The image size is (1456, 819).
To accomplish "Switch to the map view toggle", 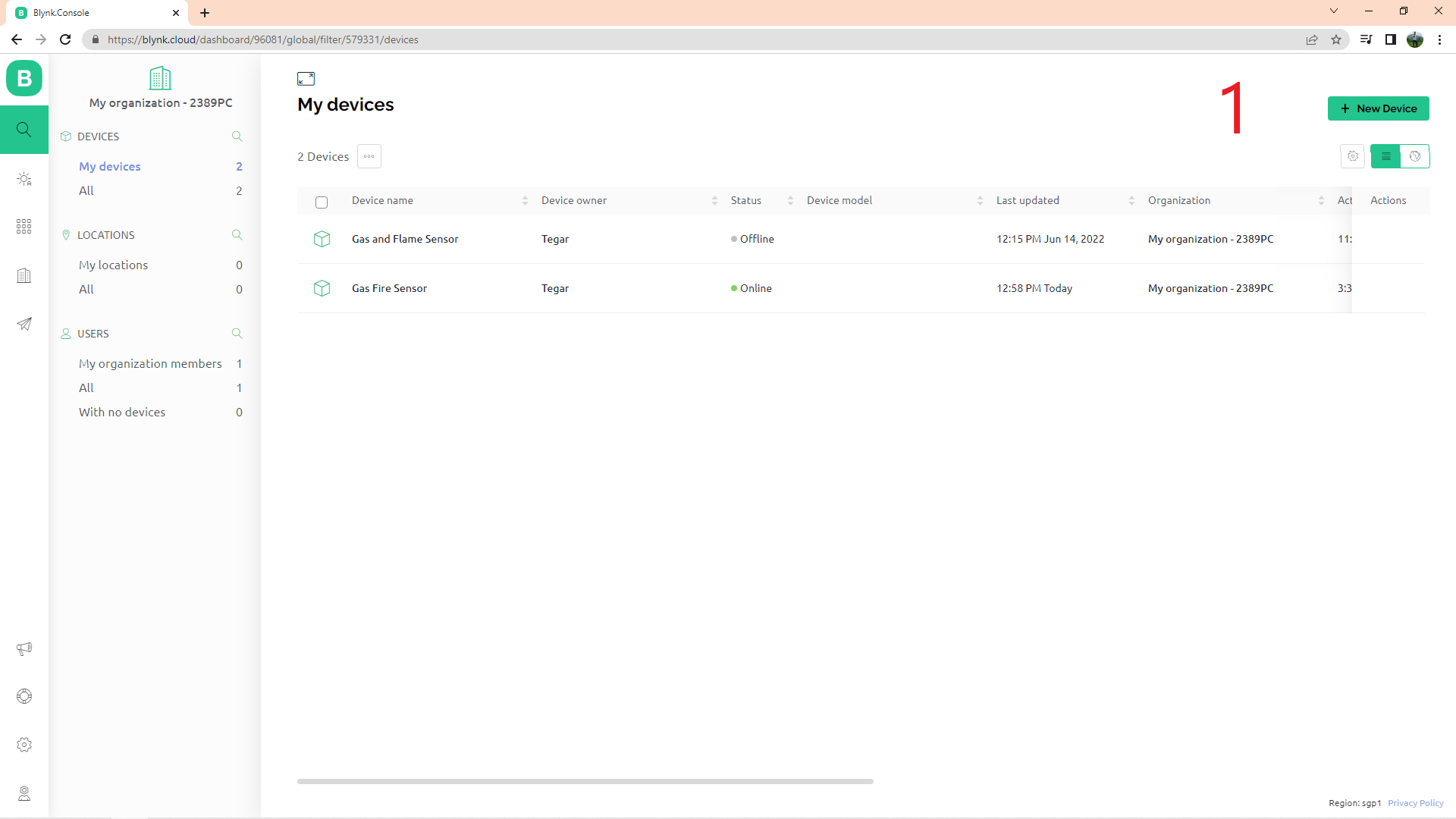I will point(1414,156).
